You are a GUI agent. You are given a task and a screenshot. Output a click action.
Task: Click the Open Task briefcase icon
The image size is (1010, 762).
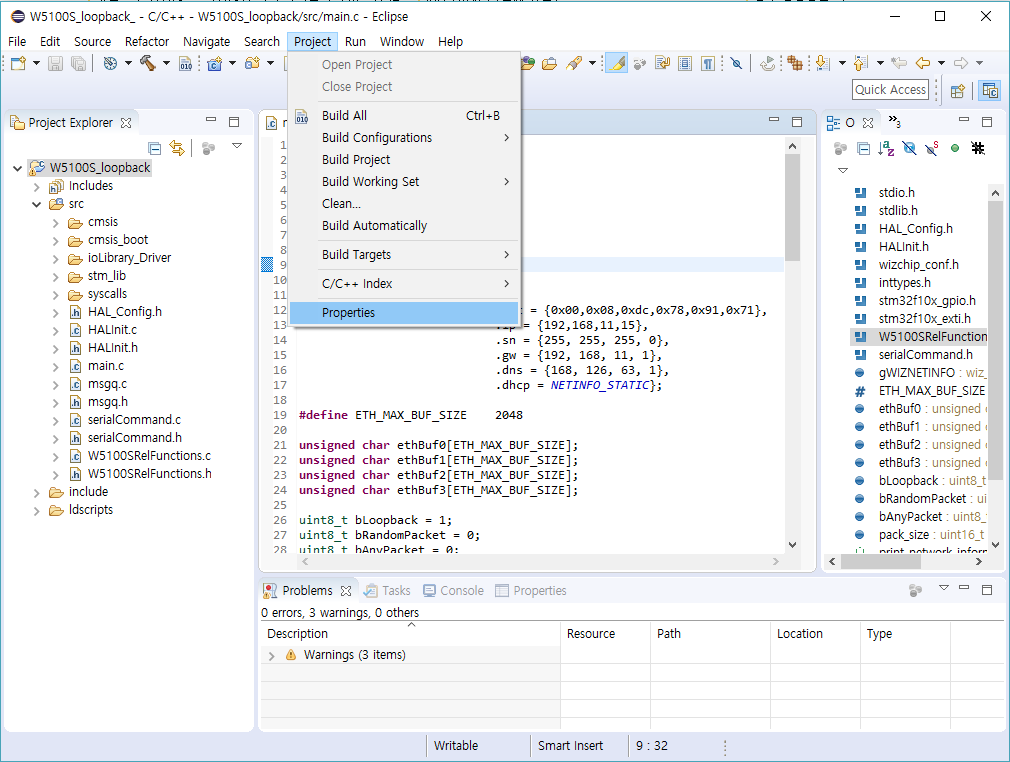click(x=549, y=63)
